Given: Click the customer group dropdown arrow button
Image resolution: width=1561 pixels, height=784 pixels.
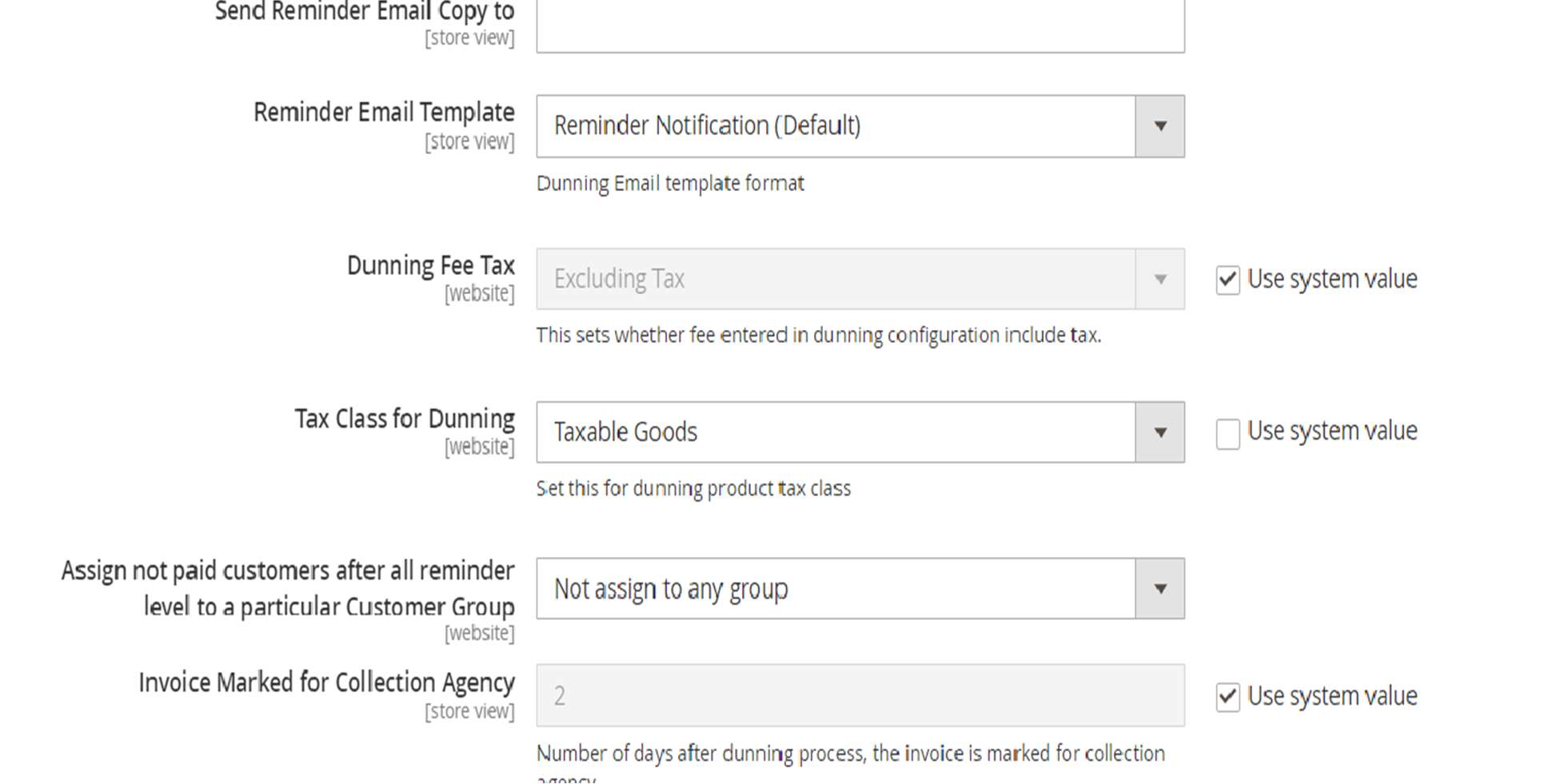Looking at the screenshot, I should coord(1160,589).
